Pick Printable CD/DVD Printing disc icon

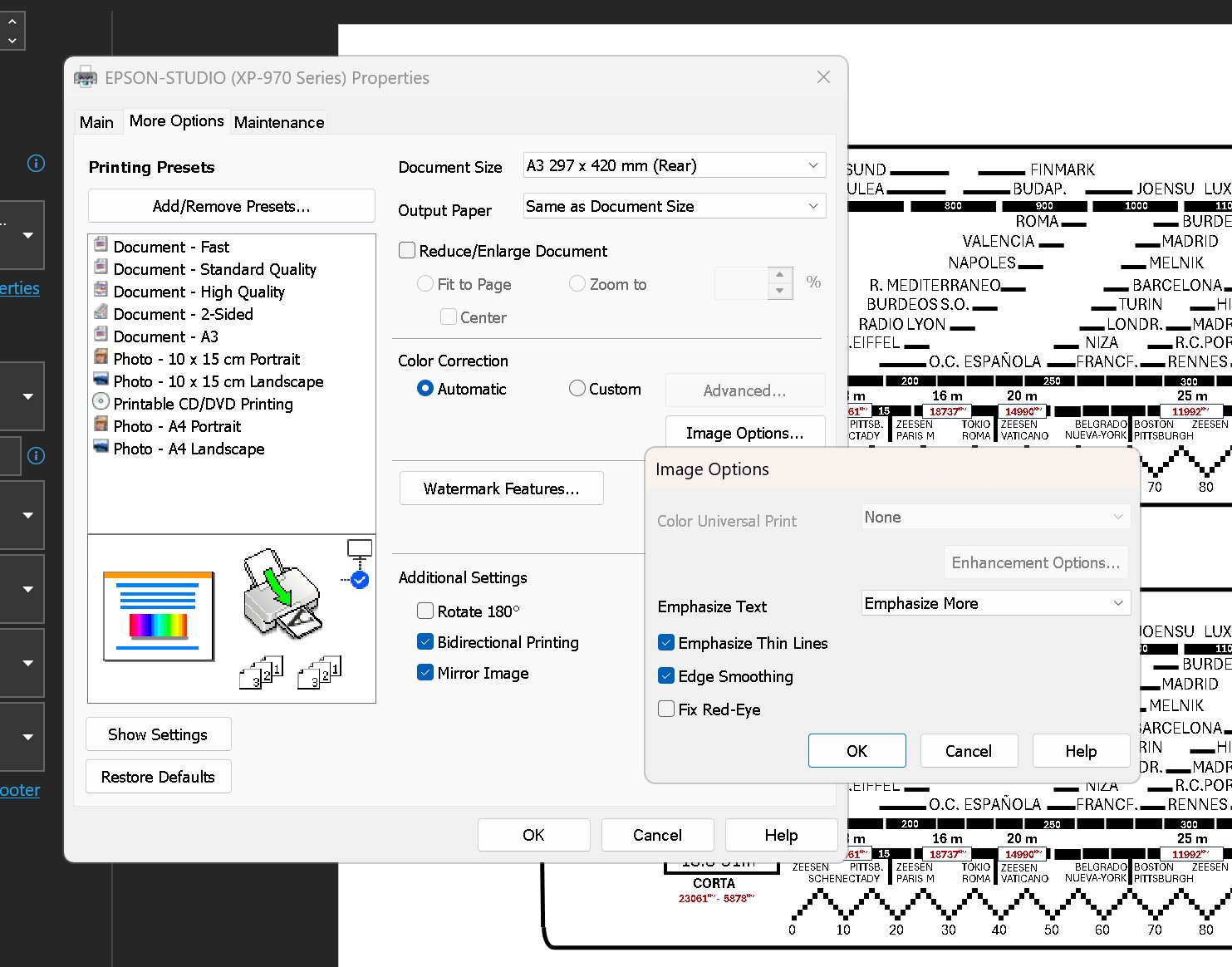(101, 402)
